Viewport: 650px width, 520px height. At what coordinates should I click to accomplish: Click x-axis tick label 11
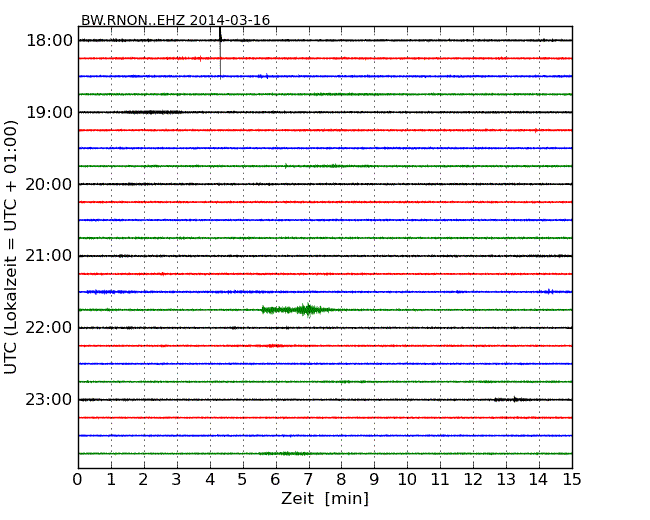click(x=440, y=480)
